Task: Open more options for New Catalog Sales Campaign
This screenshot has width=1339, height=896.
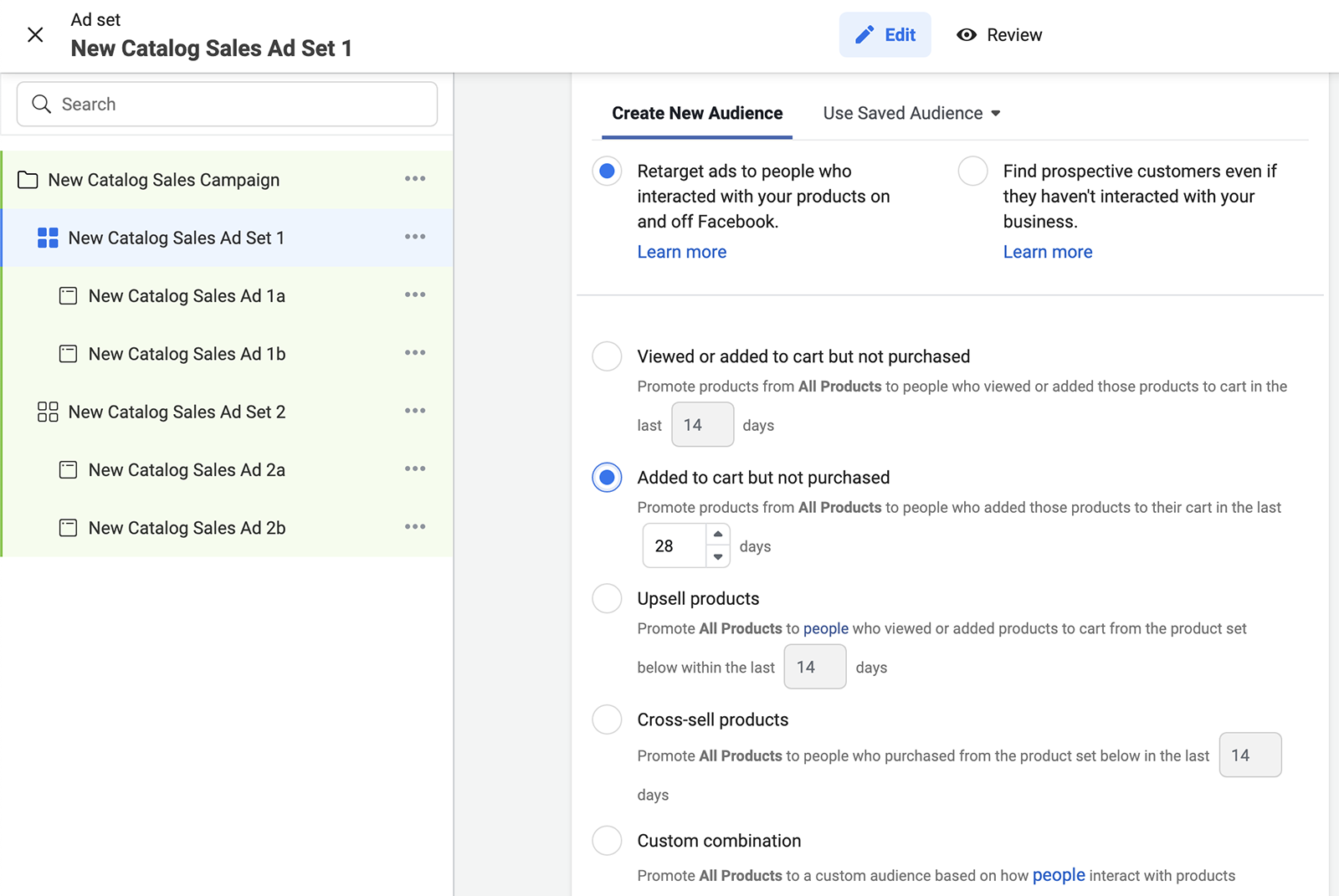Action: pyautogui.click(x=415, y=178)
